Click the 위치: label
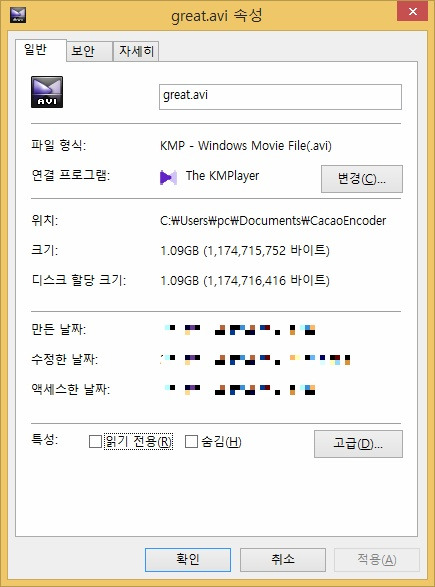 pyautogui.click(x=45, y=220)
